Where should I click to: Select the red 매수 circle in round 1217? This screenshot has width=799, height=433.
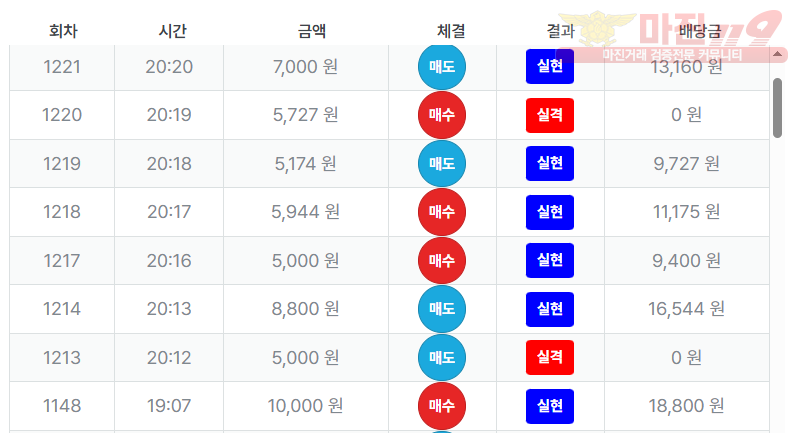click(441, 260)
